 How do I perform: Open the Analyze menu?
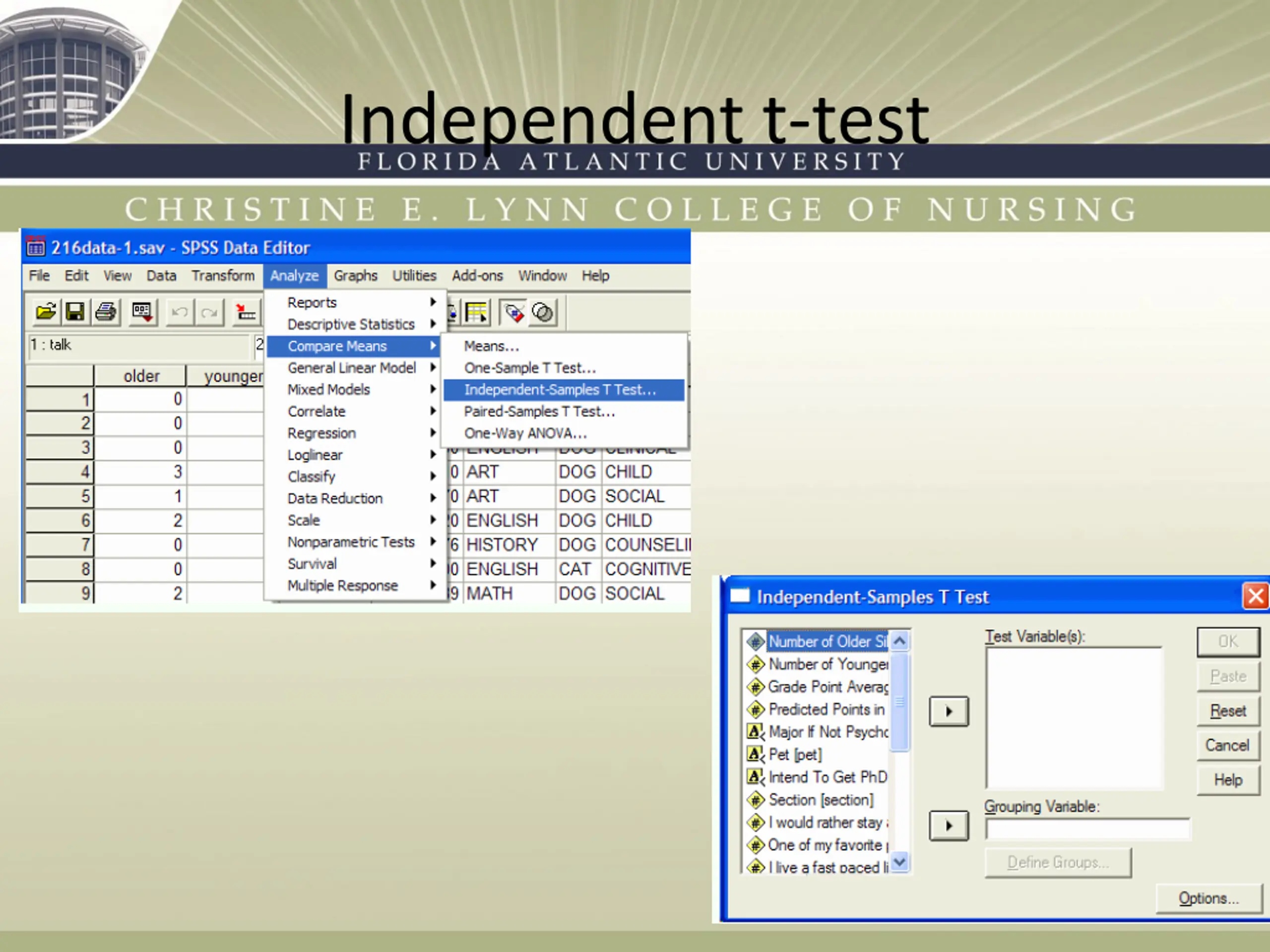(x=295, y=276)
